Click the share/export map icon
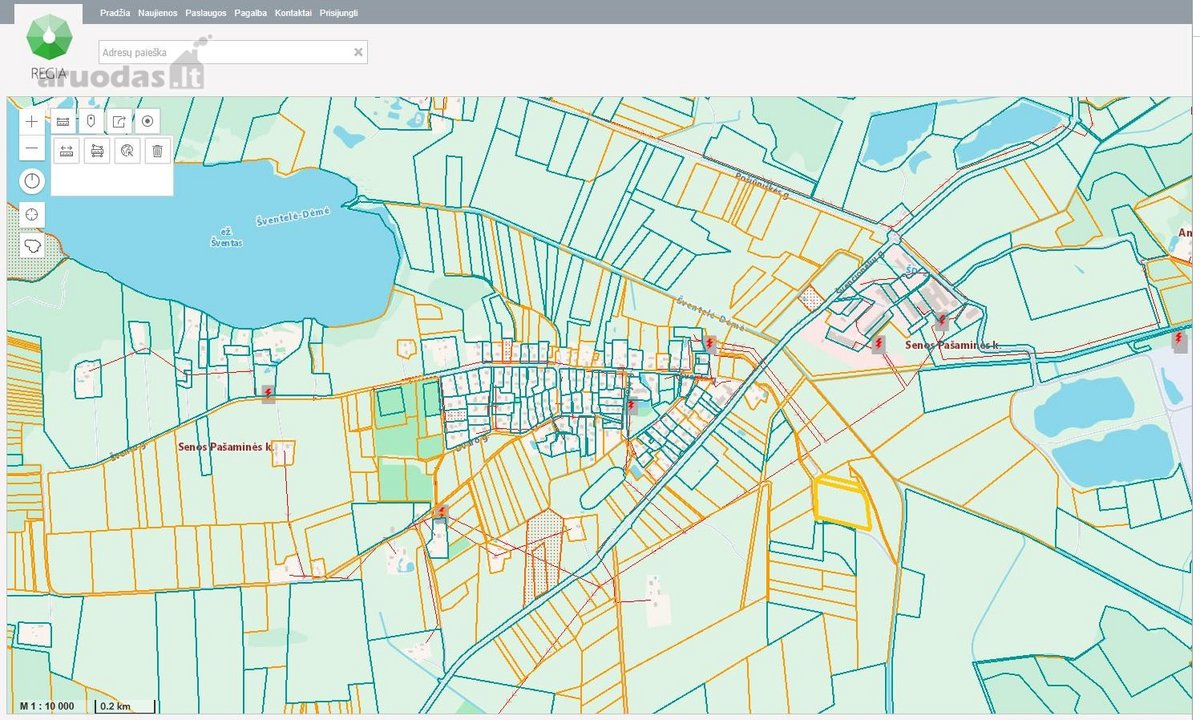 (119, 121)
